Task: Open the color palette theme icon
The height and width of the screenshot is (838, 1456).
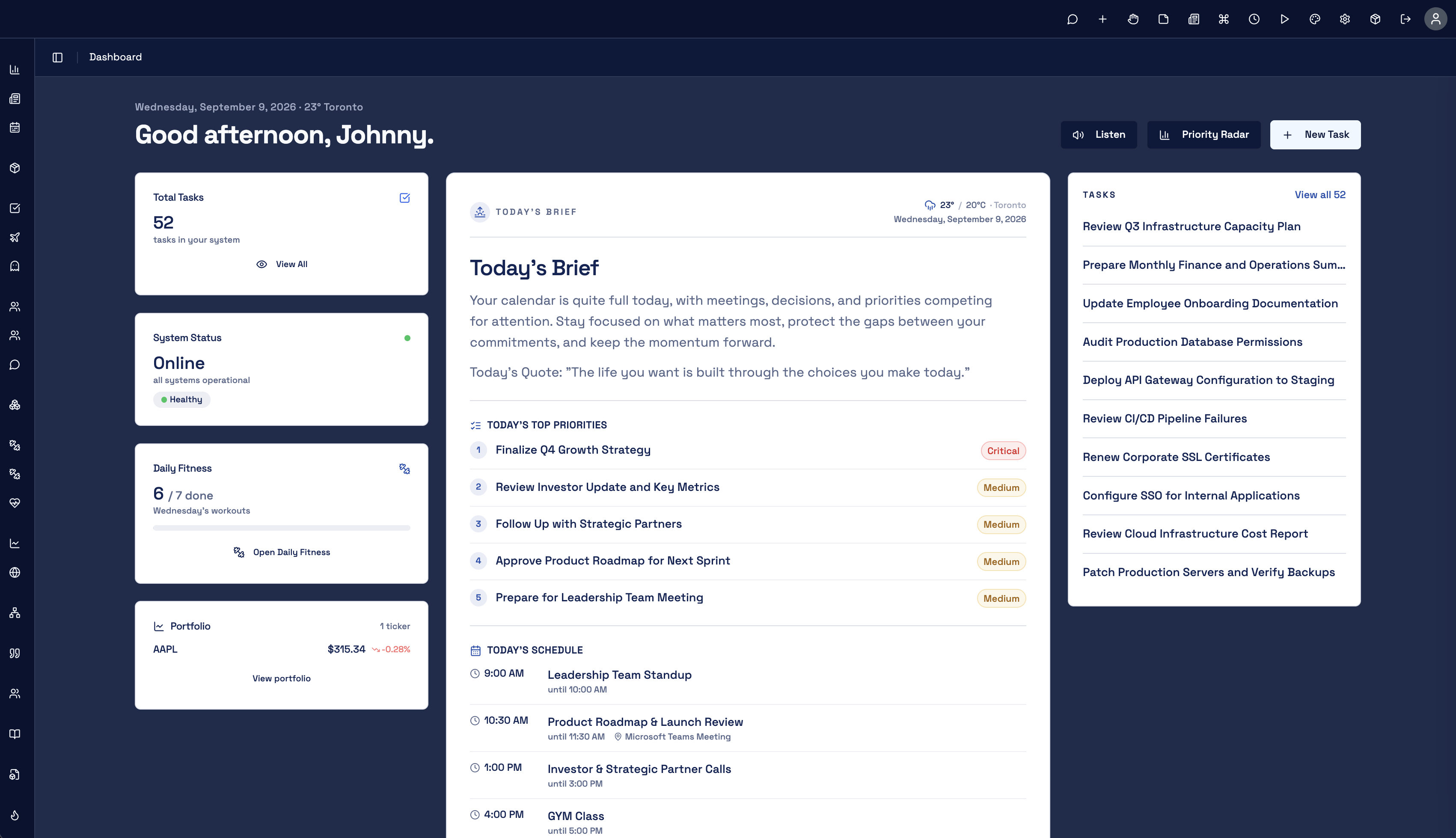Action: (1314, 19)
